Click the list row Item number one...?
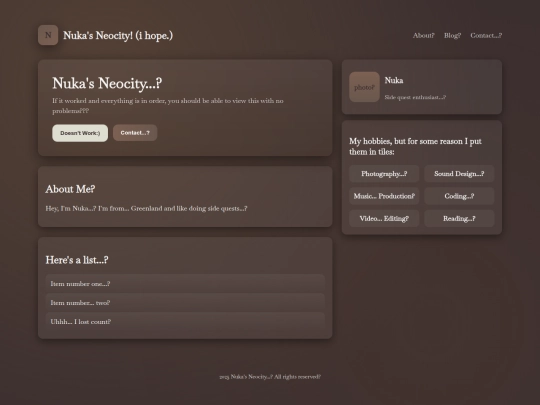 tap(185, 284)
